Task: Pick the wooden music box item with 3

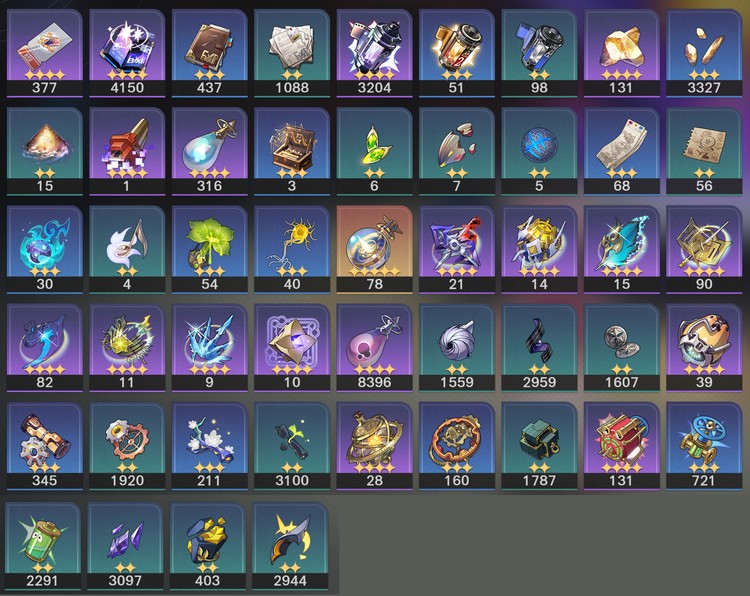Action: [292, 151]
